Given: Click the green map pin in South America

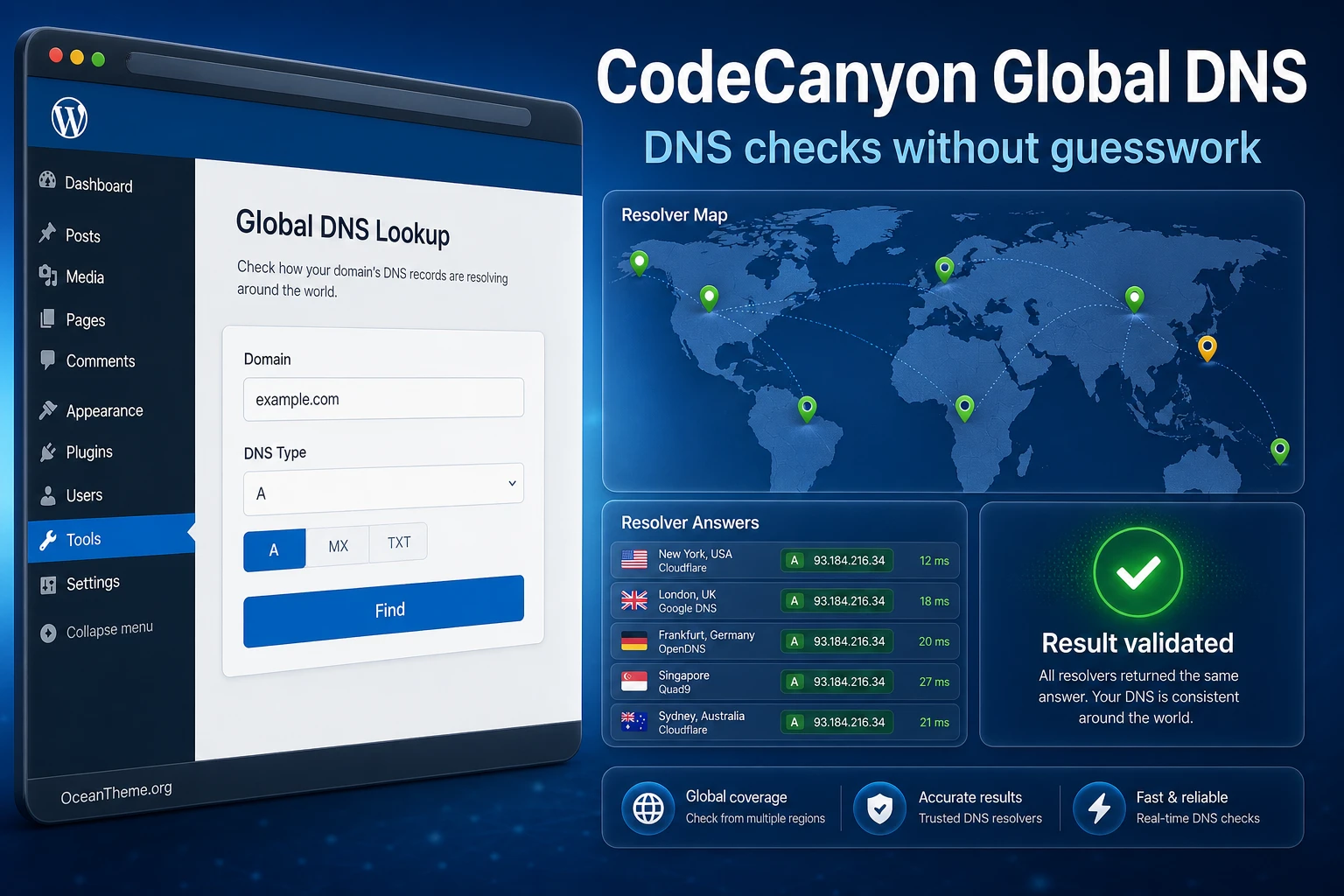Looking at the screenshot, I should (x=808, y=409).
